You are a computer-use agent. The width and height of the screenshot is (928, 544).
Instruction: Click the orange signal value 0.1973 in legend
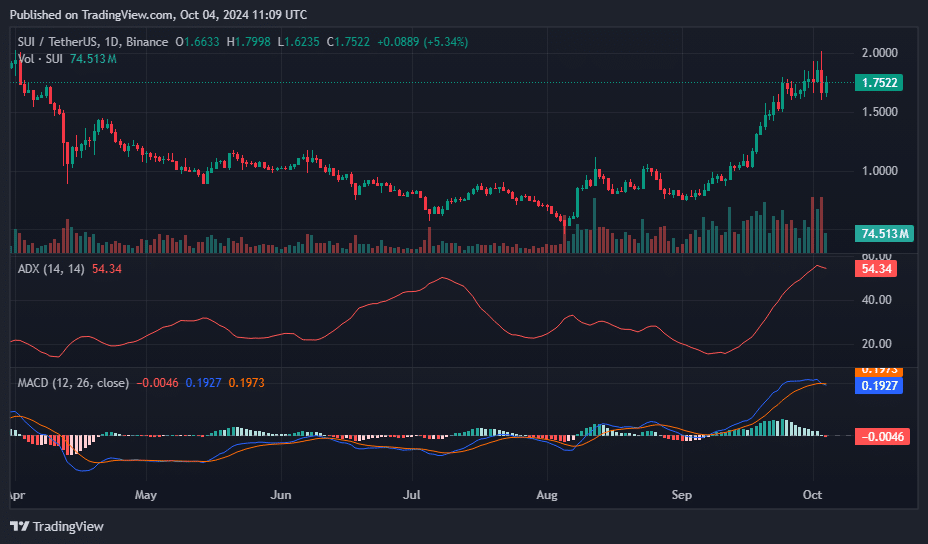point(246,383)
